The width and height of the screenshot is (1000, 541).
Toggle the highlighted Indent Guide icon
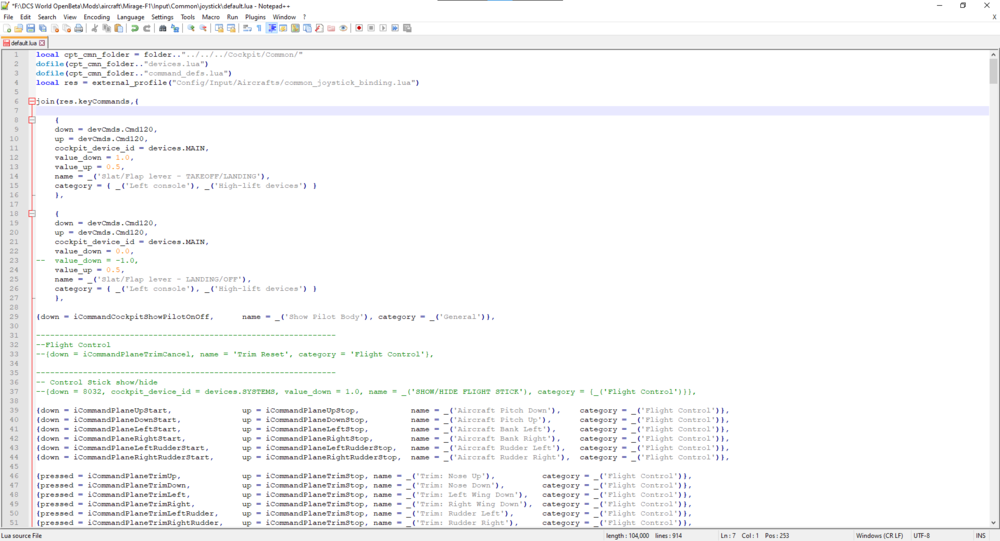tap(272, 28)
